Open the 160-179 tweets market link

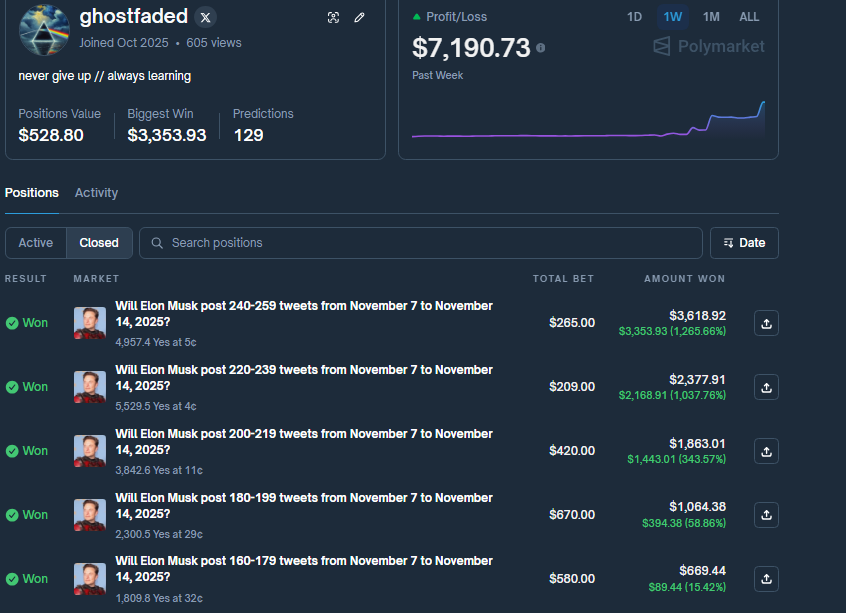coord(304,569)
